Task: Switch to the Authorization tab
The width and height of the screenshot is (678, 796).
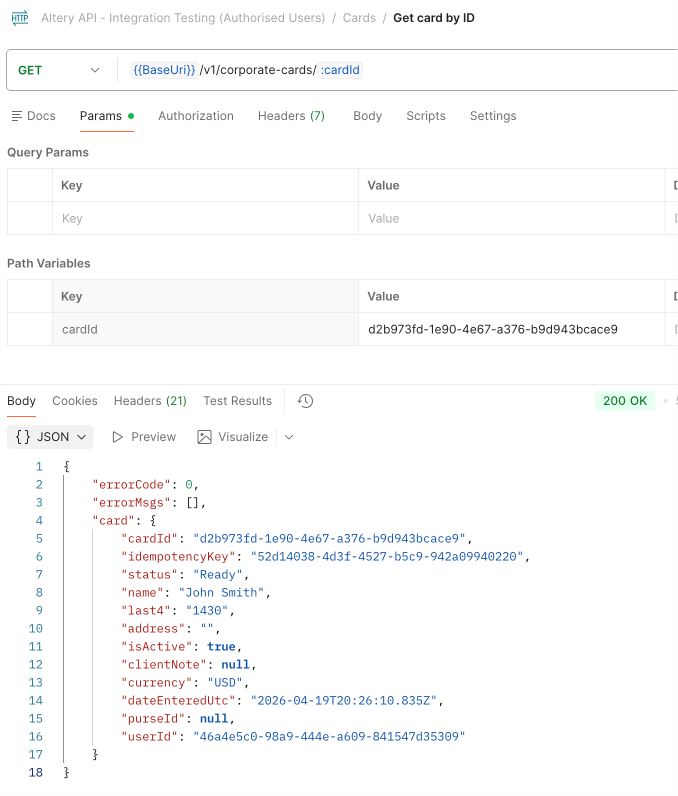Action: [196, 116]
